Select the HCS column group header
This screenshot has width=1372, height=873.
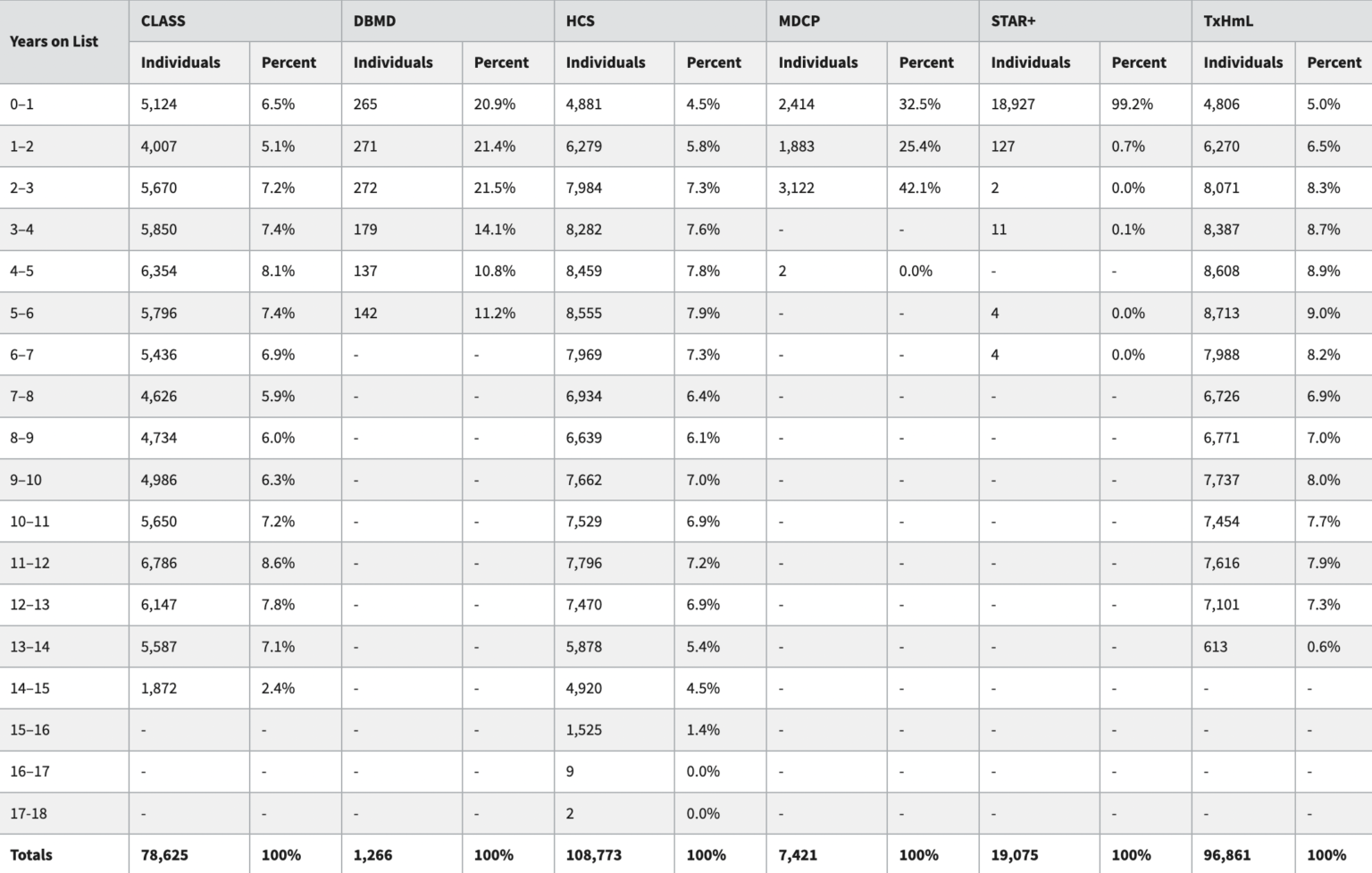click(580, 21)
